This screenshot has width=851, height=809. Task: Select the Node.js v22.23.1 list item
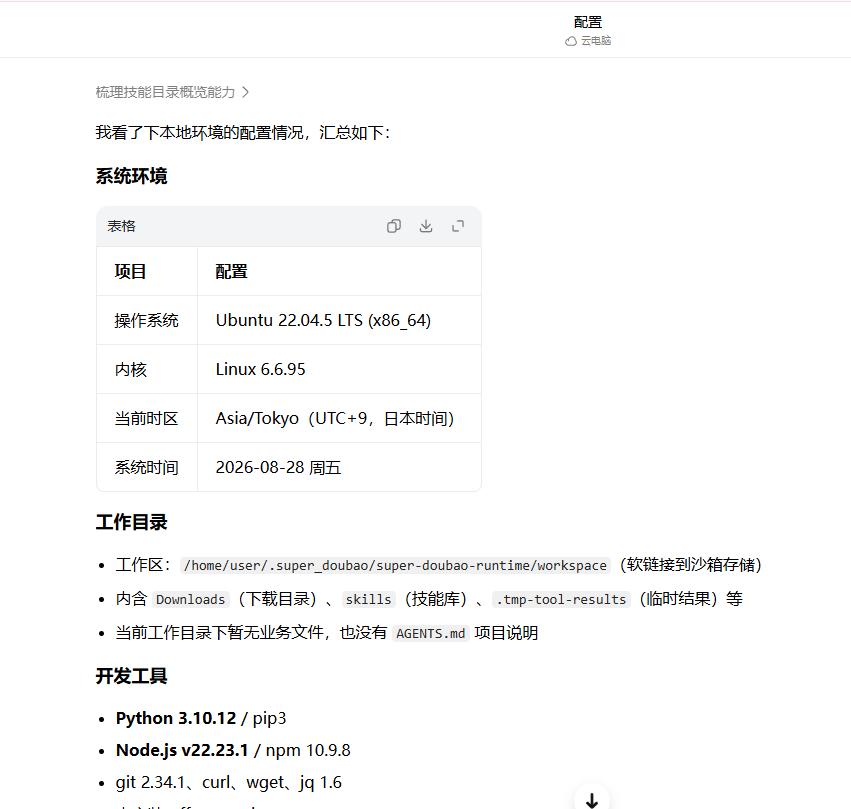(233, 750)
